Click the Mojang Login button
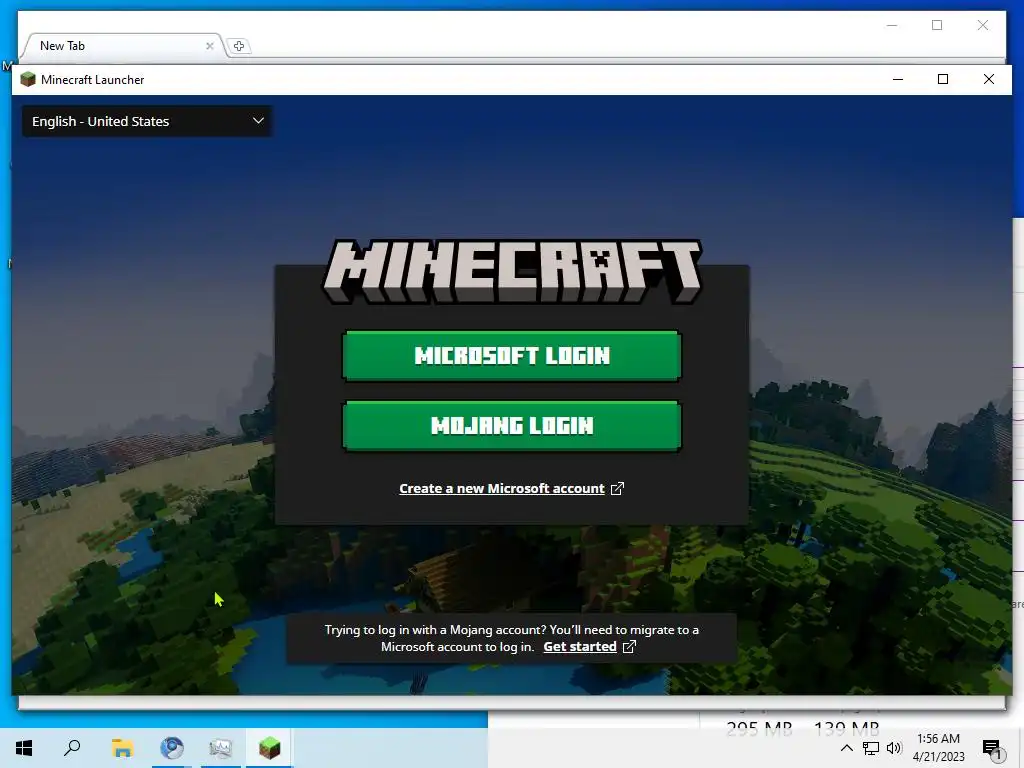 click(512, 426)
